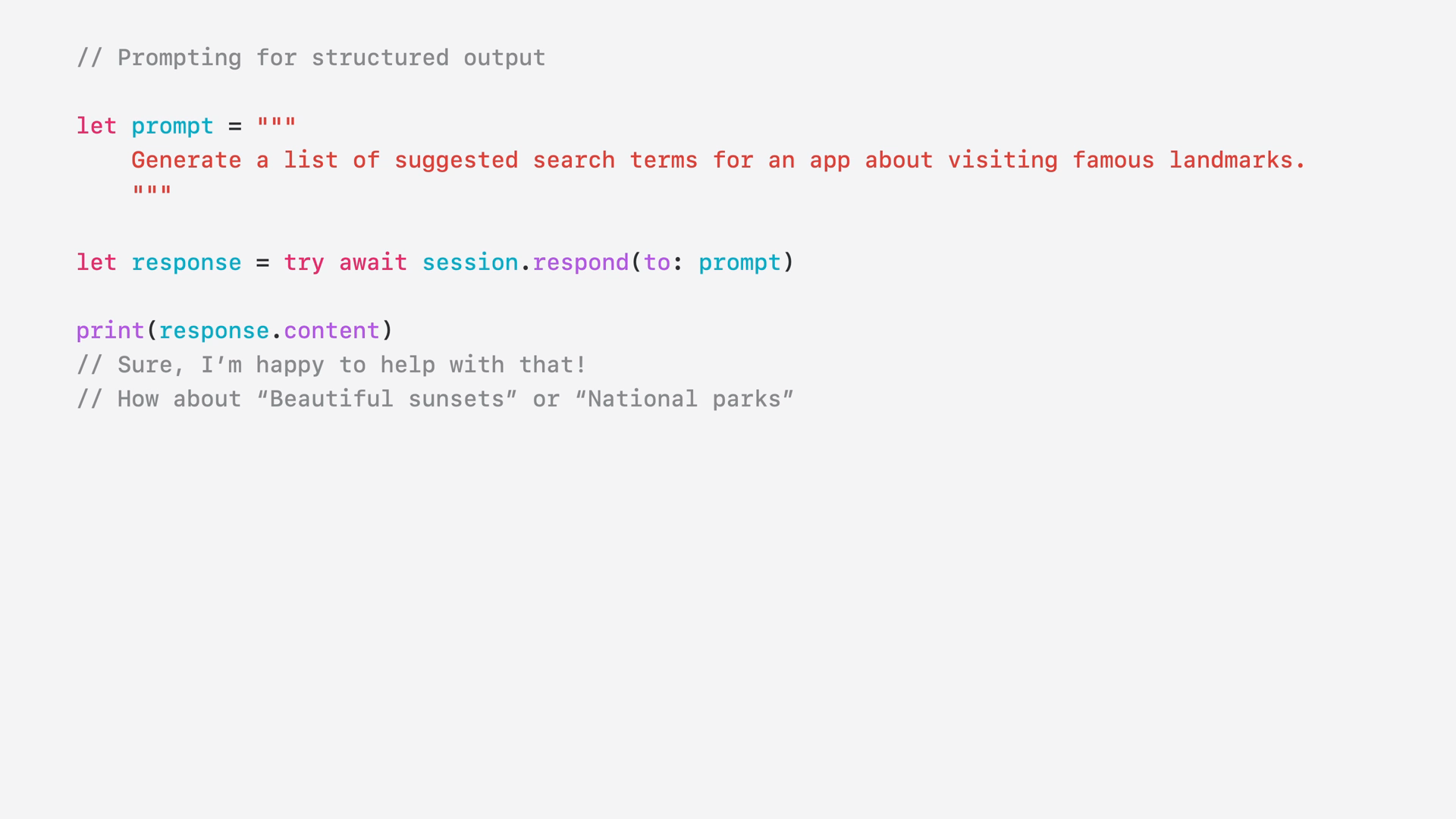
Task: Click the "await" keyword
Action: pyautogui.click(x=372, y=262)
